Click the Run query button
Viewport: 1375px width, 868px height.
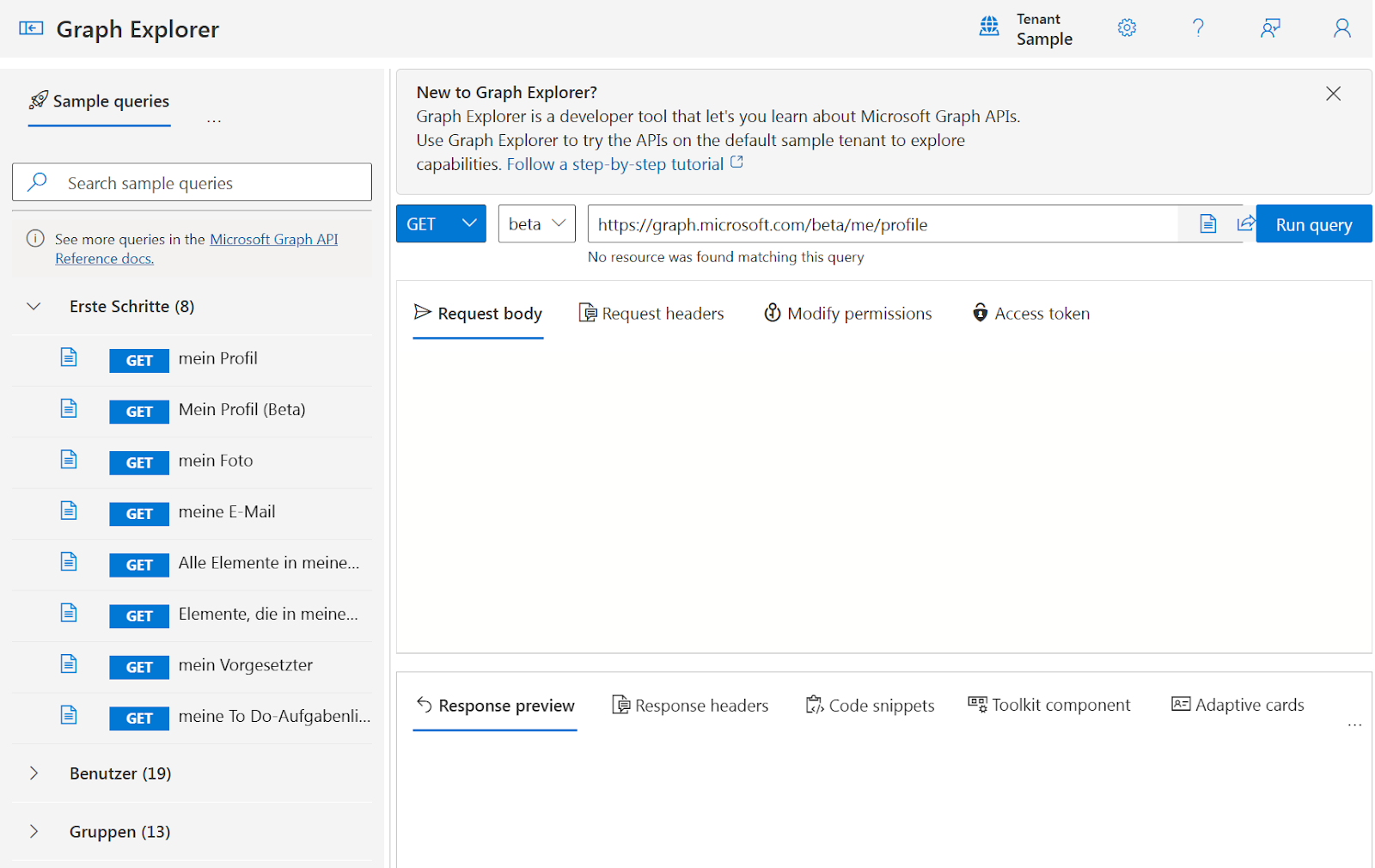(1313, 223)
